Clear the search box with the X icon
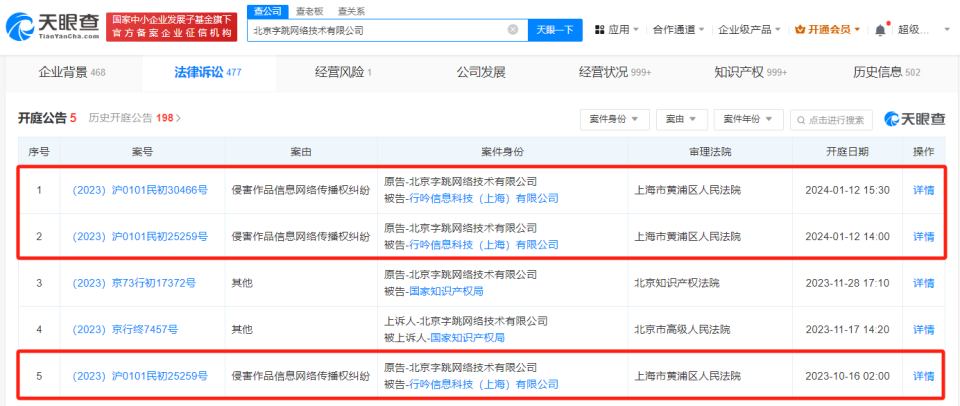 (513, 29)
